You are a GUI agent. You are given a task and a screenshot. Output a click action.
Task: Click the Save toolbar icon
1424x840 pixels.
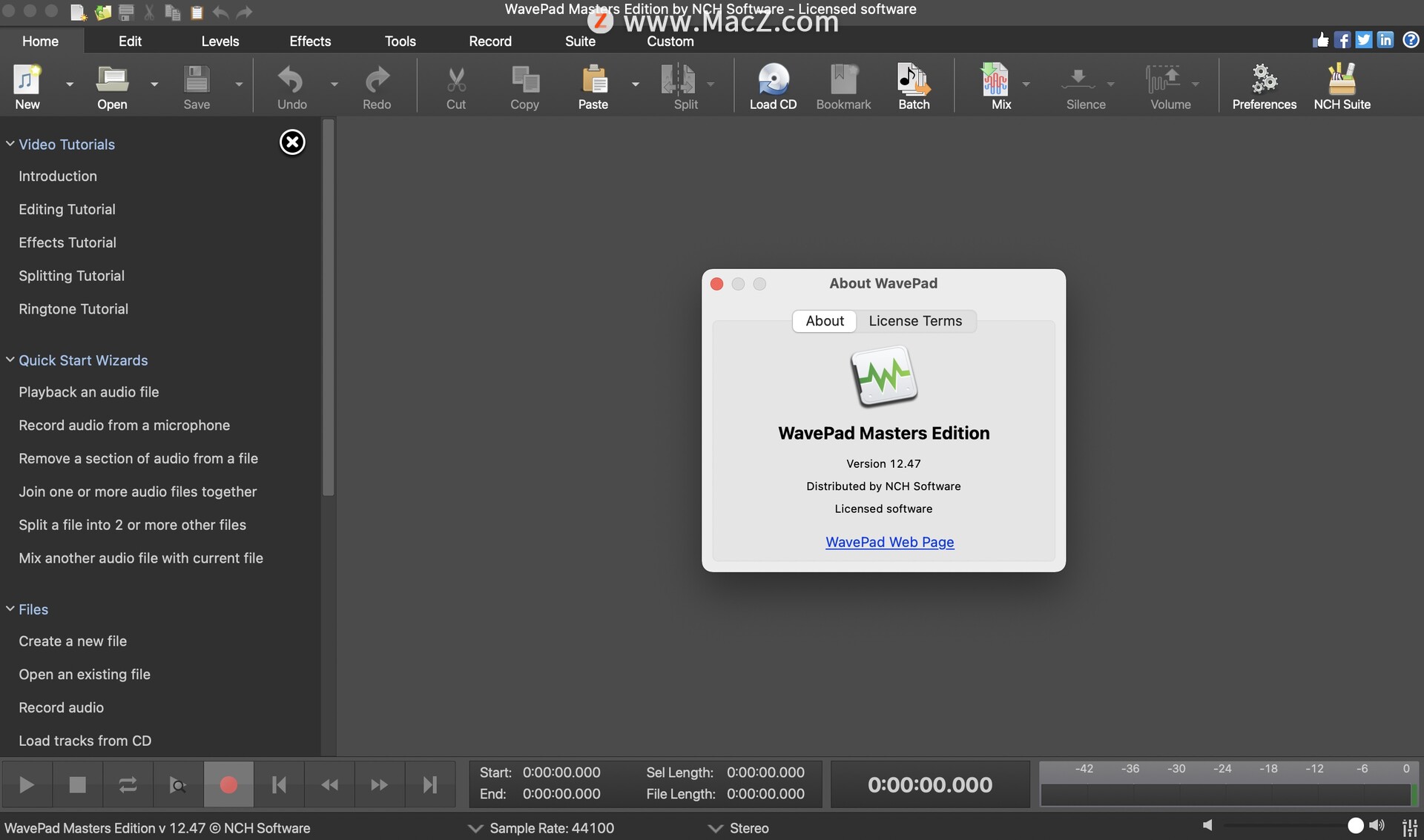(x=197, y=79)
